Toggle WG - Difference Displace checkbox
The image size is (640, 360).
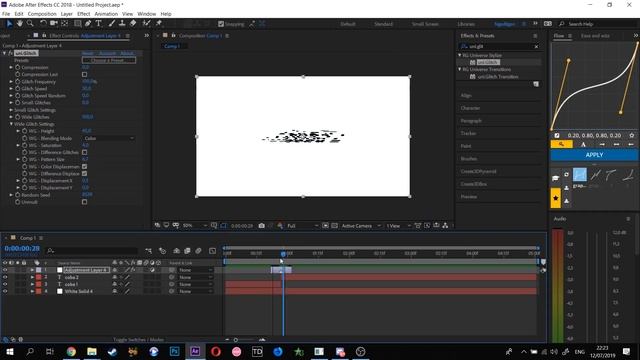[84, 173]
